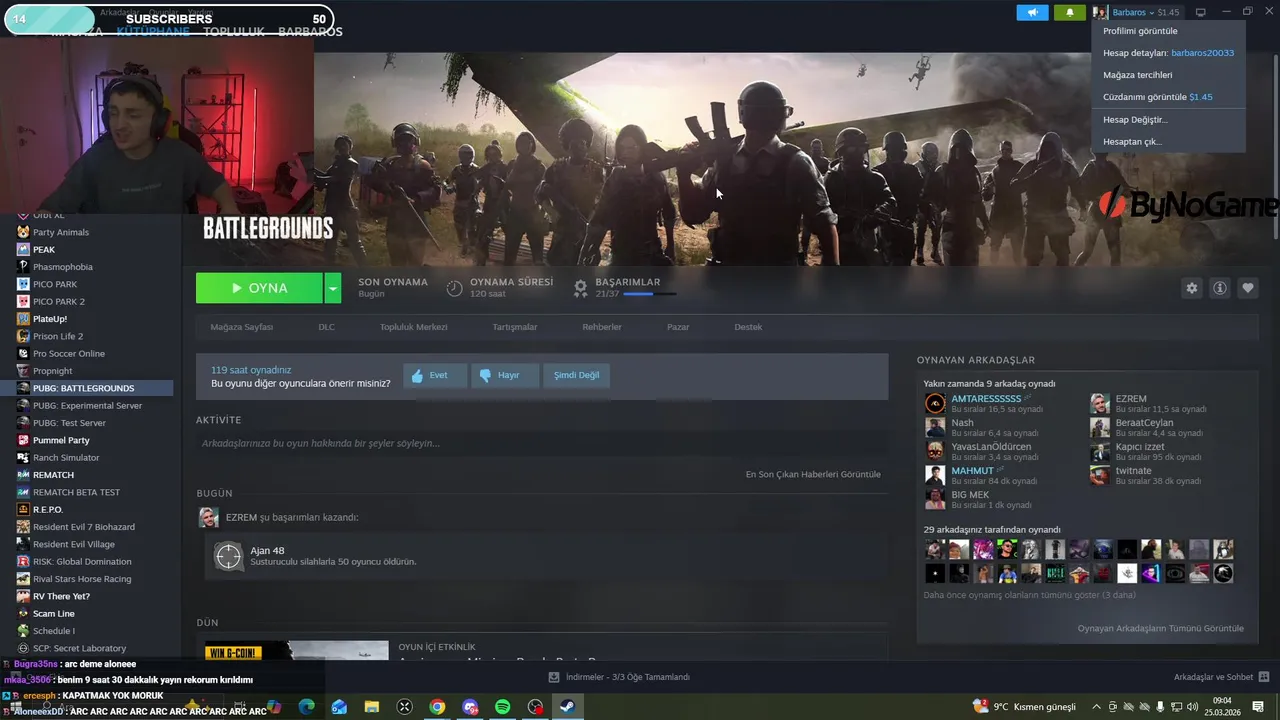
Task: Open Big Picture mode monitor icon
Action: [1201, 12]
